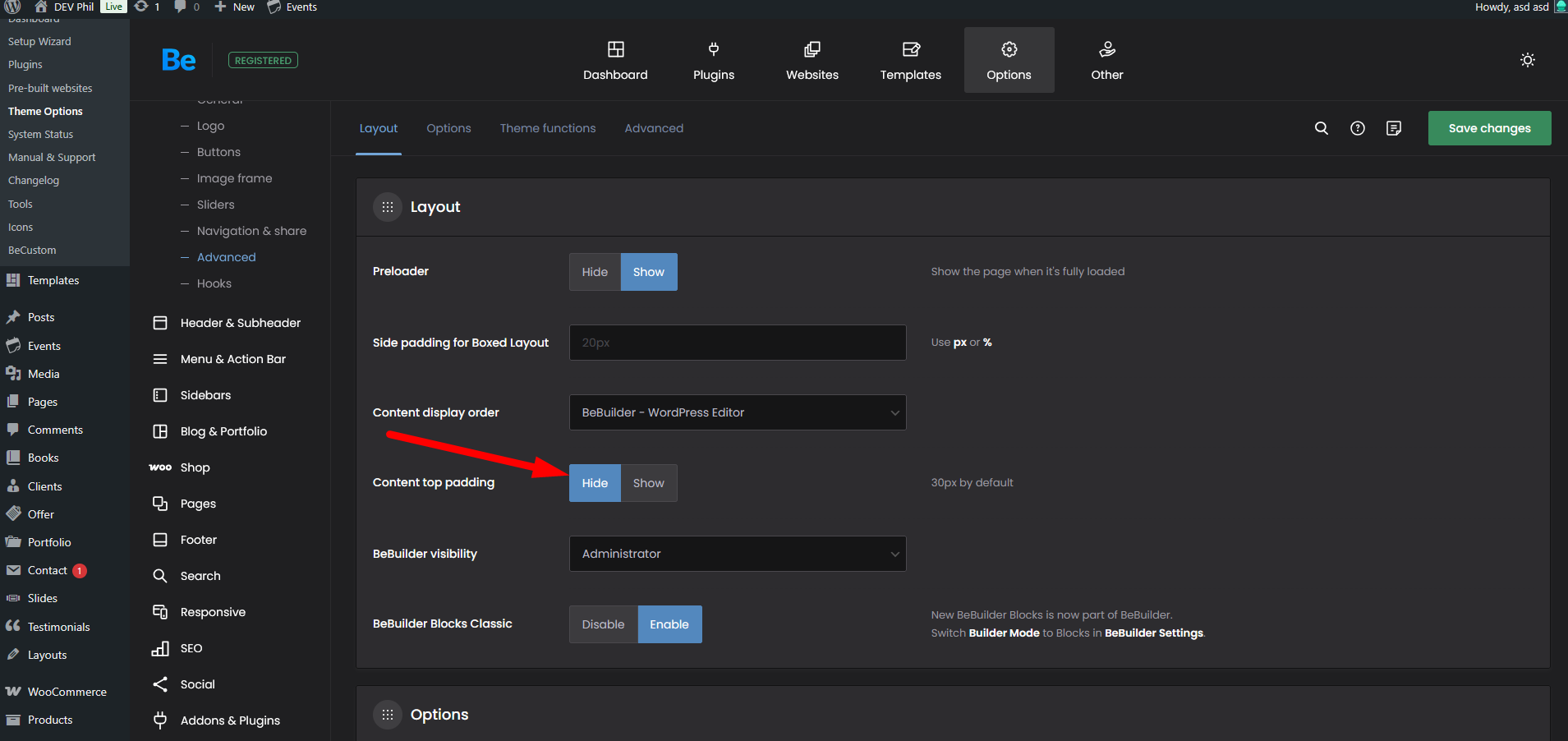Open the search magnifier icon in toolbar
This screenshot has width=1568, height=741.
(x=1321, y=128)
